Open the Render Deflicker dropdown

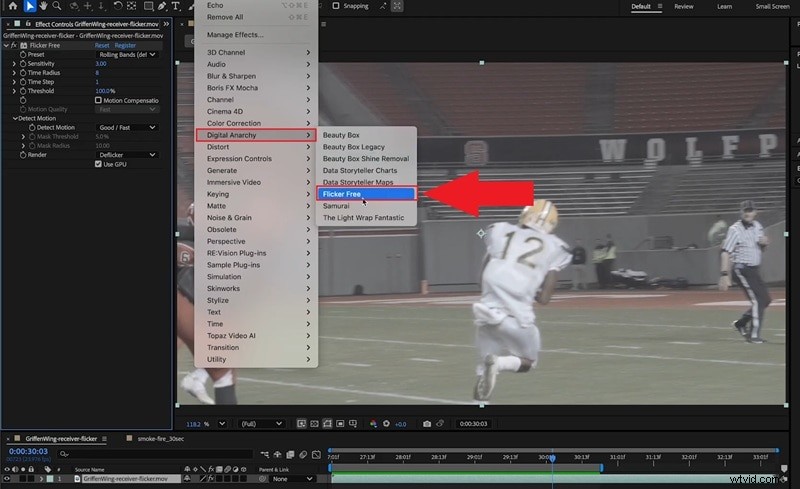[127, 155]
